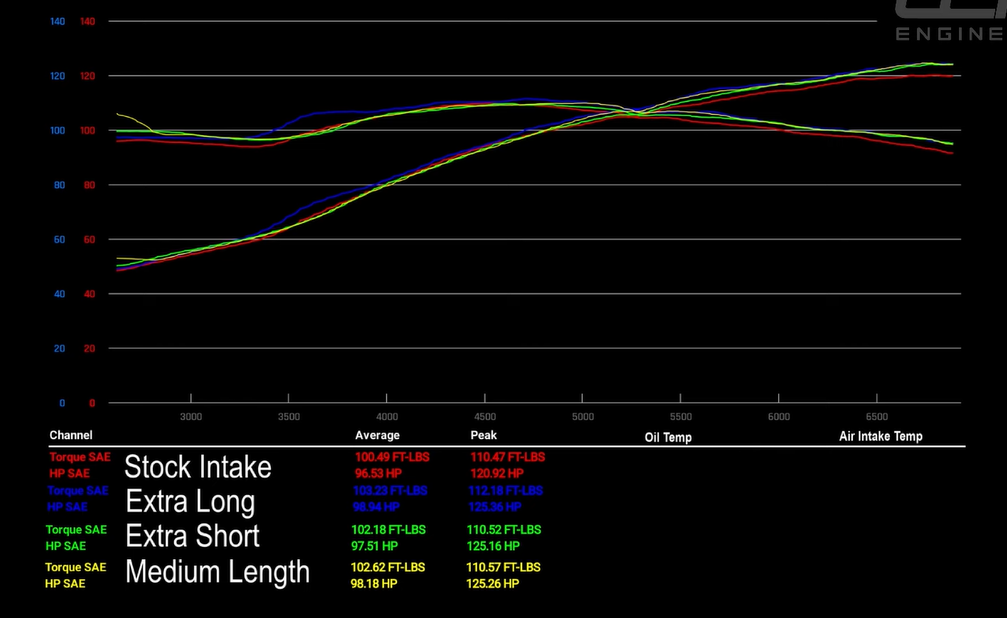Select the Stock Intake label
This screenshot has height=618, width=1007.
coord(198,467)
